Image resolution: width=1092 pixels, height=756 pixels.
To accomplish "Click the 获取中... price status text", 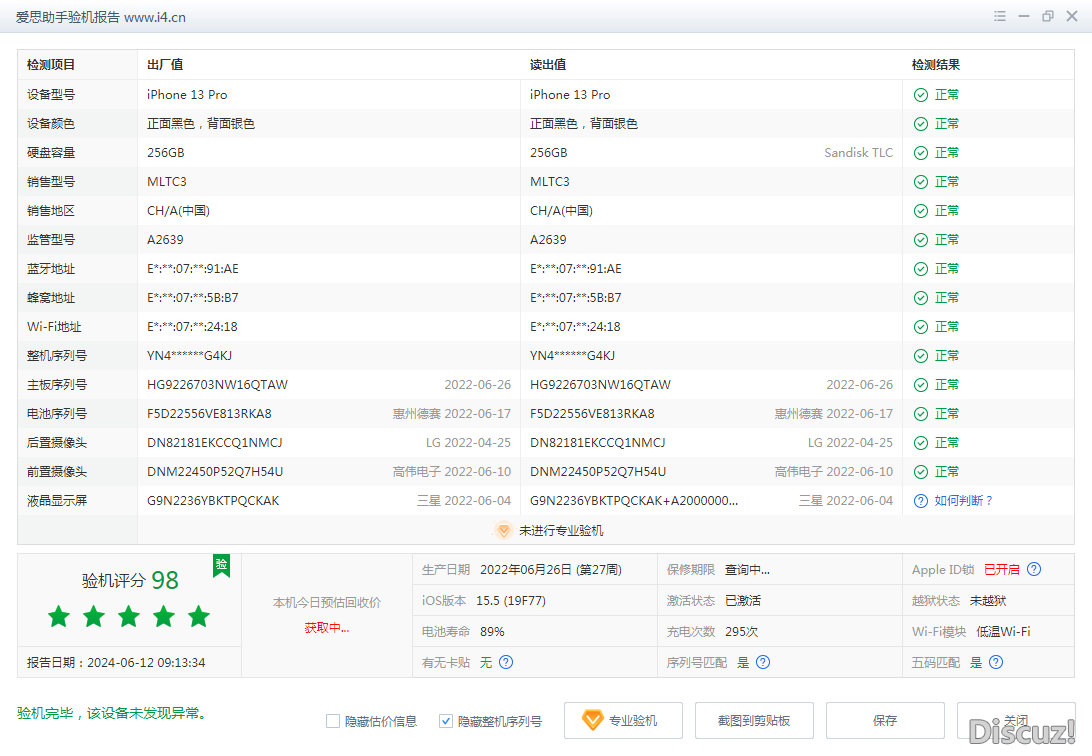I will 327,628.
